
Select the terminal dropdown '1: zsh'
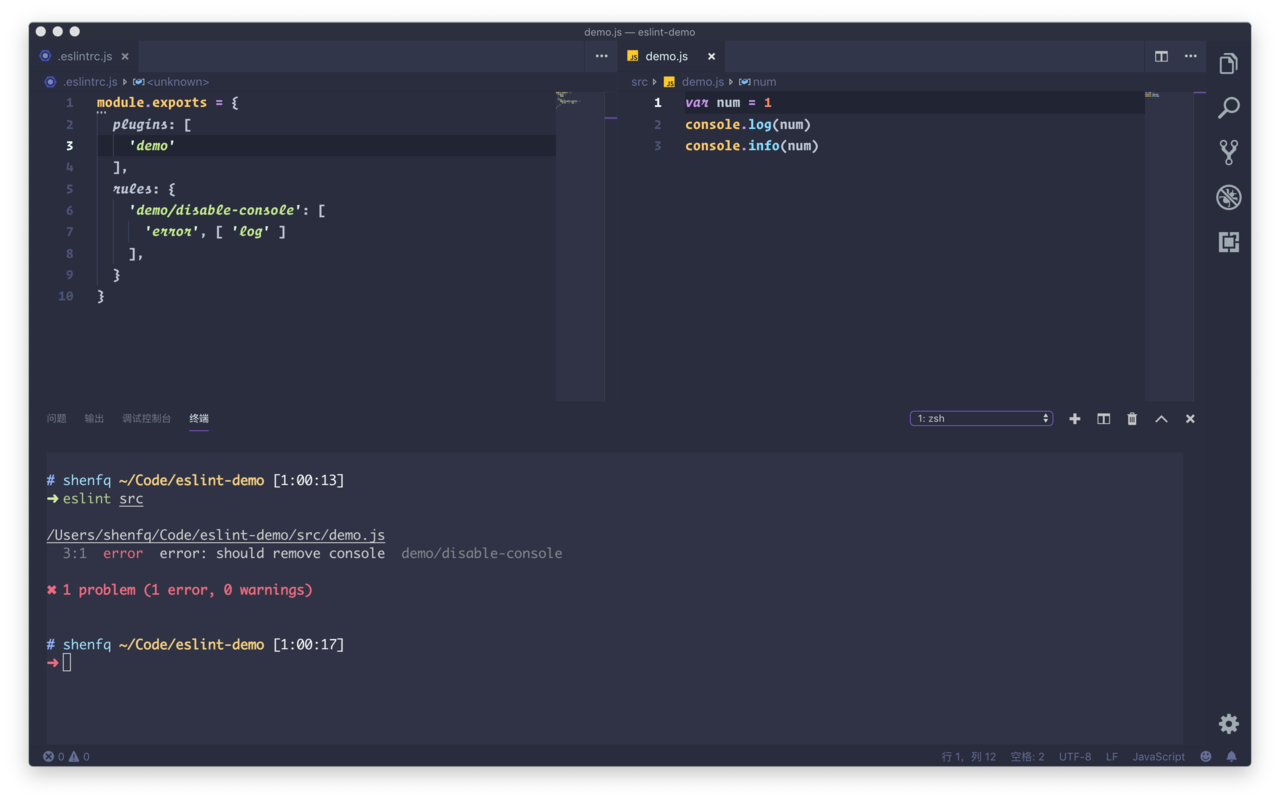pos(981,419)
